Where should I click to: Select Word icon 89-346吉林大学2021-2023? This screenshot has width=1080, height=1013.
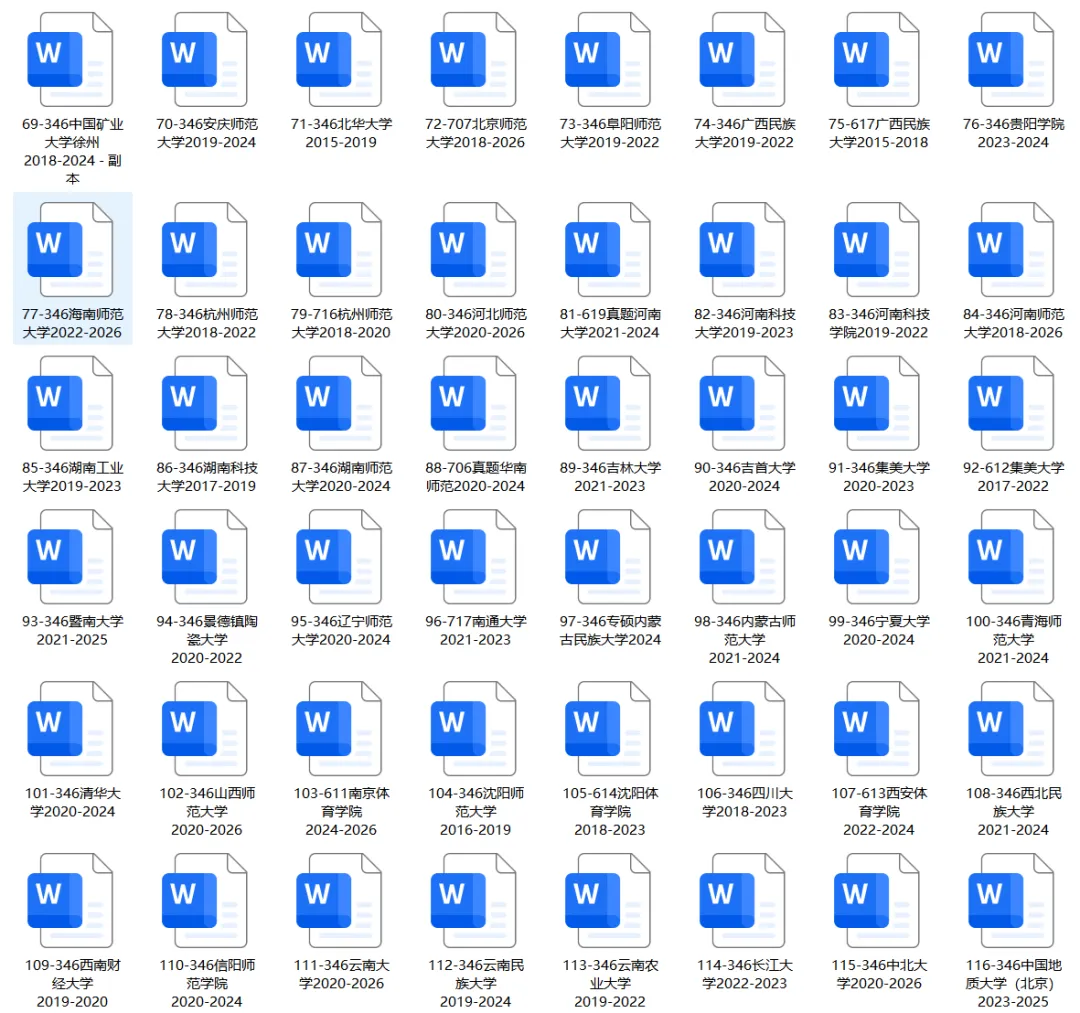click(x=608, y=404)
